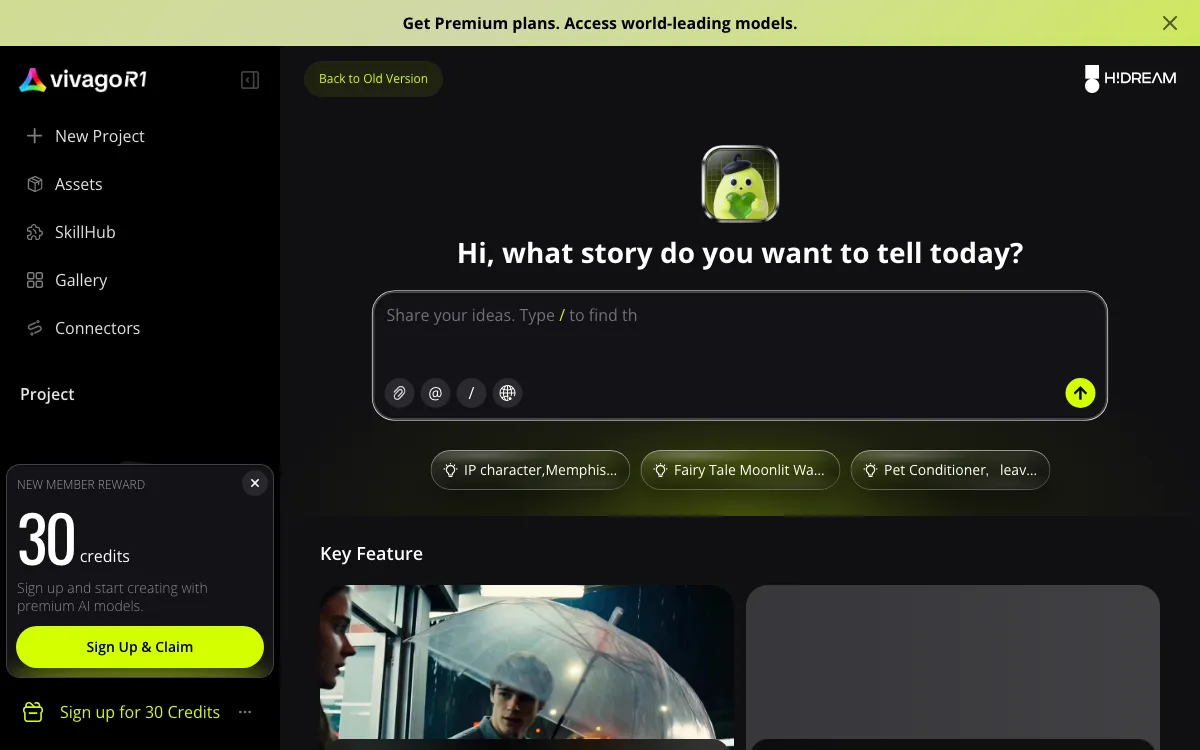This screenshot has height=750, width=1200.
Task: Click the SkillHub puzzle icon
Action: (35, 232)
